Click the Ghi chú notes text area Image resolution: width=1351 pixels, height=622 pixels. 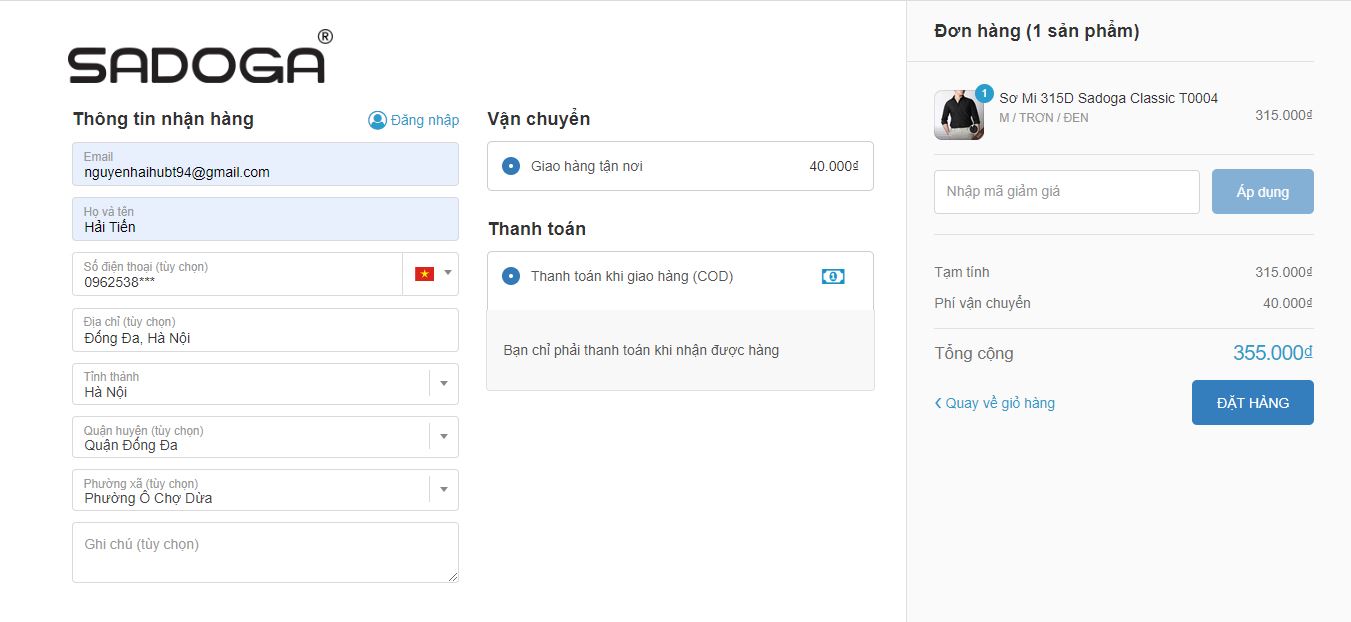tap(265, 552)
